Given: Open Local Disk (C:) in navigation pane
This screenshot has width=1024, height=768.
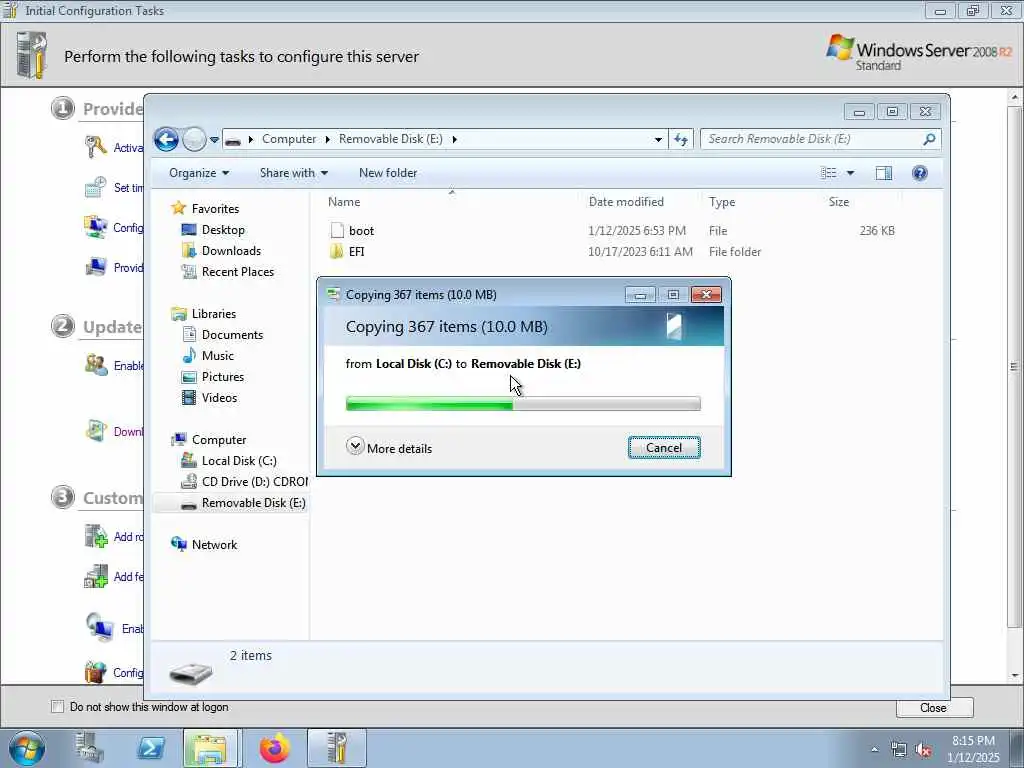Looking at the screenshot, I should tap(239, 461).
